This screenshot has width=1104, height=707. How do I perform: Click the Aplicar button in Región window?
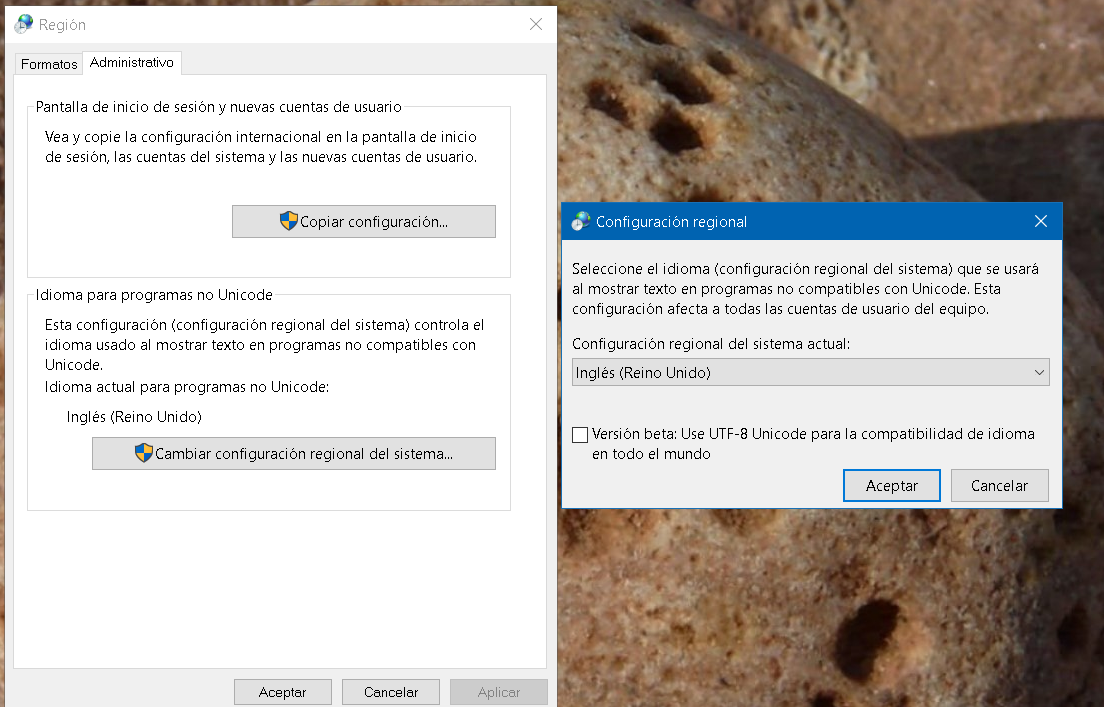pyautogui.click(x=499, y=692)
